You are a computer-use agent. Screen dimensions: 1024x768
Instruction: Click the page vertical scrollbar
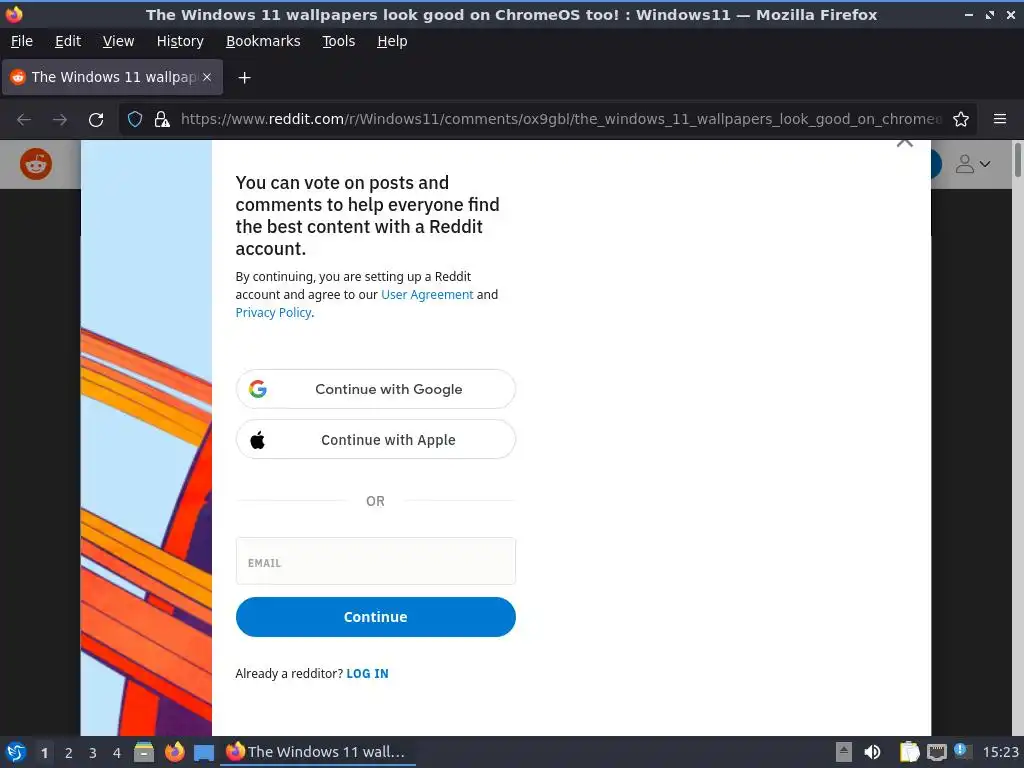[1017, 160]
